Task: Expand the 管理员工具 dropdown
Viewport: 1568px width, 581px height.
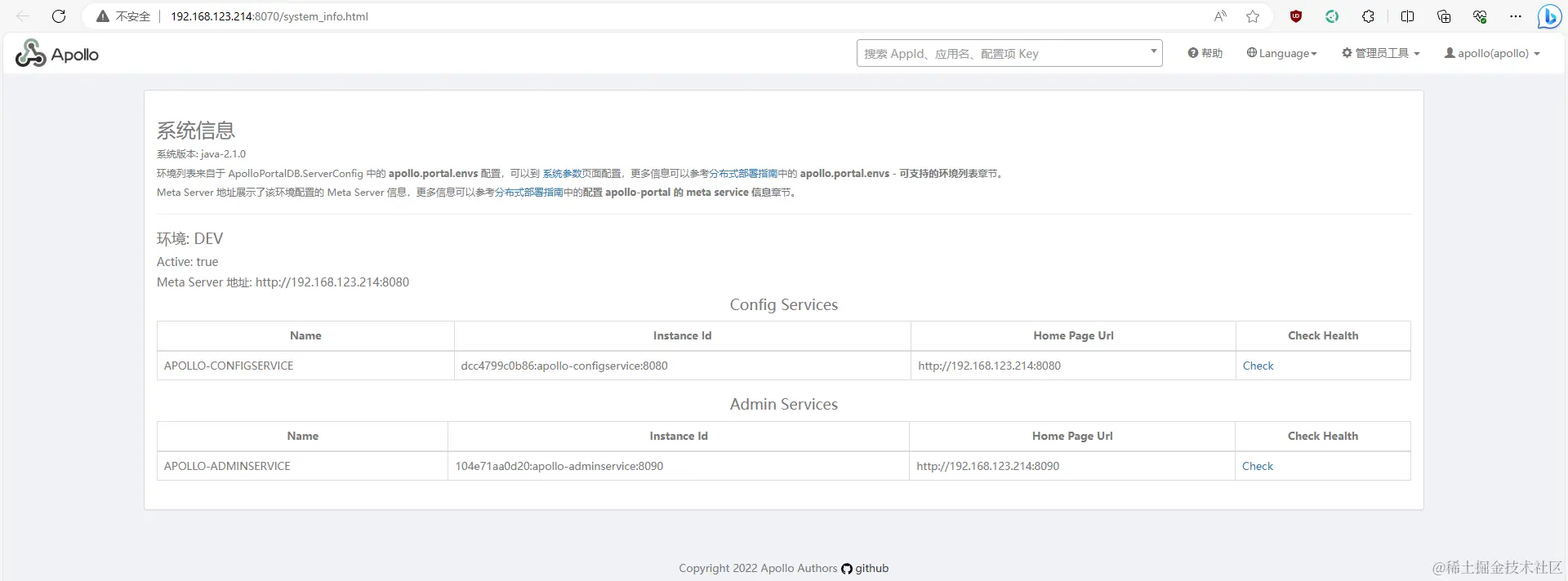Action: click(1381, 53)
